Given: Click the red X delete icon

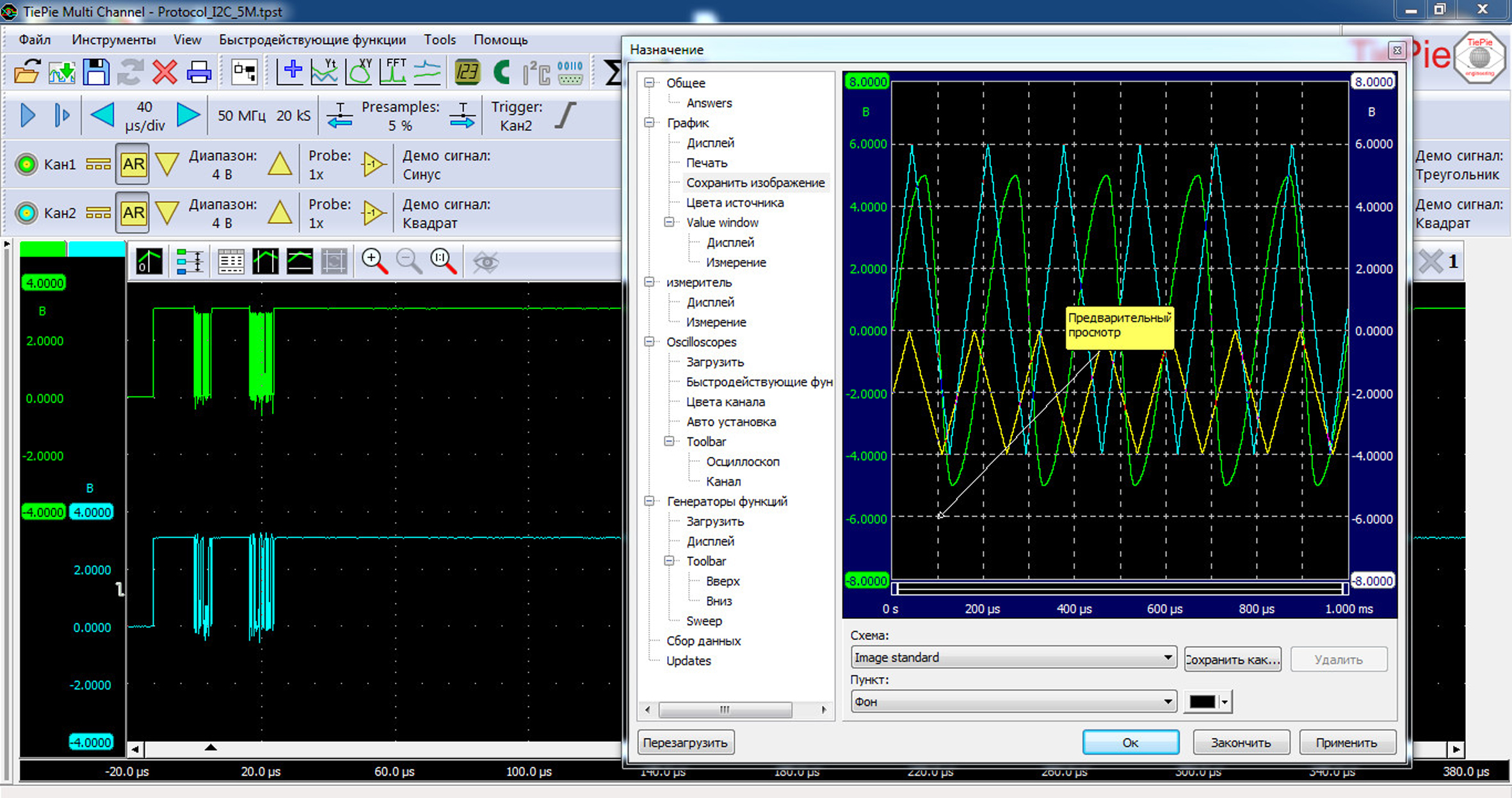Looking at the screenshot, I should (x=165, y=72).
